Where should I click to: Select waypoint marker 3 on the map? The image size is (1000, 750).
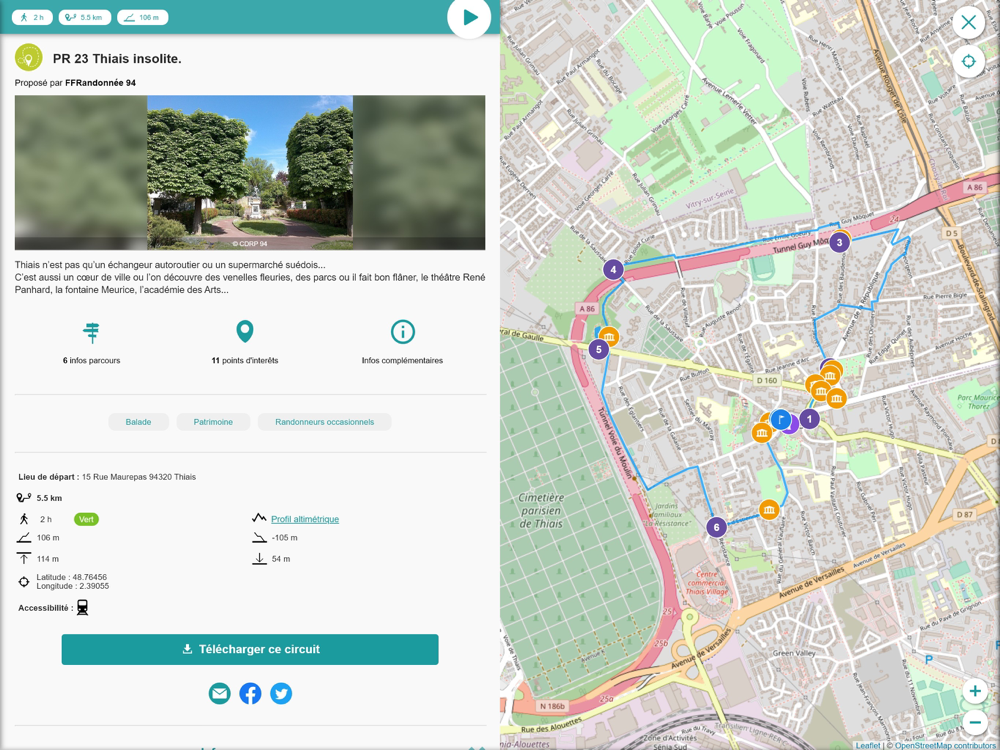click(839, 242)
